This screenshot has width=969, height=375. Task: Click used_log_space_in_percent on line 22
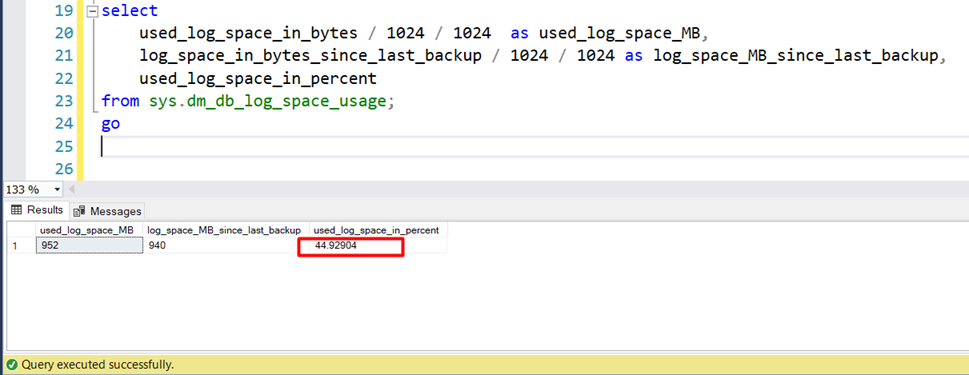[x=258, y=79]
